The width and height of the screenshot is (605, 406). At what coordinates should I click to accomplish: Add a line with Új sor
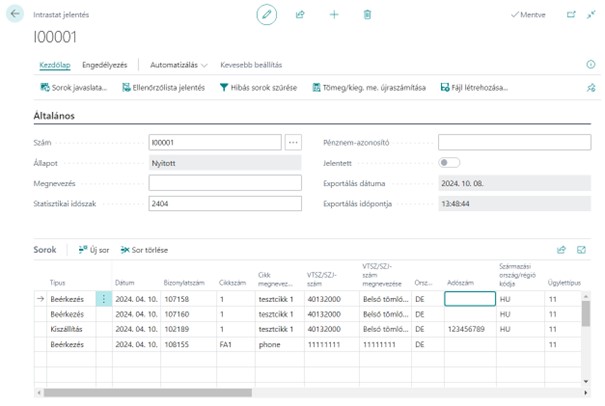[x=94, y=250]
